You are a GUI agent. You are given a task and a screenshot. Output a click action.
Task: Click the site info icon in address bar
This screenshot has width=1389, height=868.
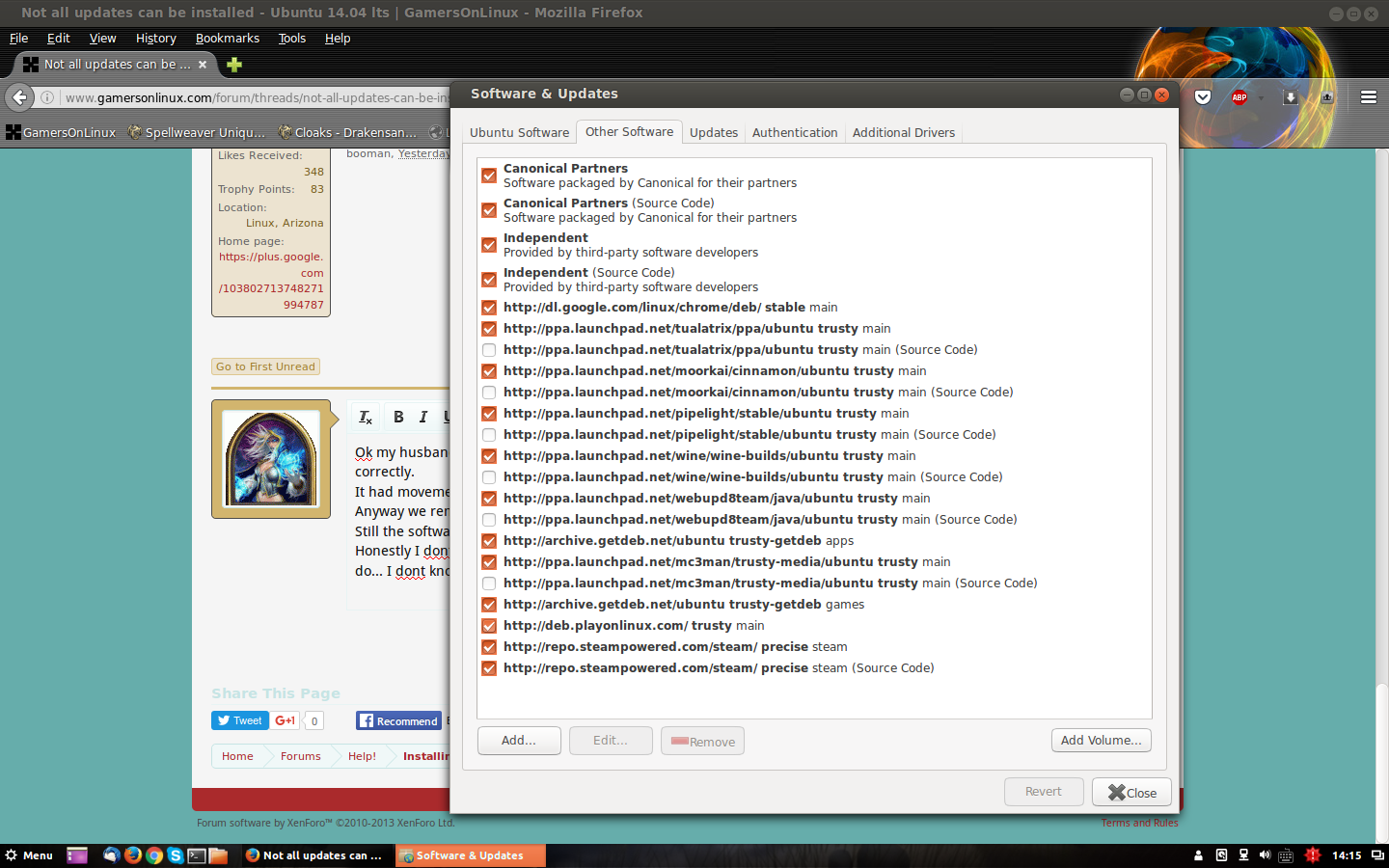click(46, 97)
